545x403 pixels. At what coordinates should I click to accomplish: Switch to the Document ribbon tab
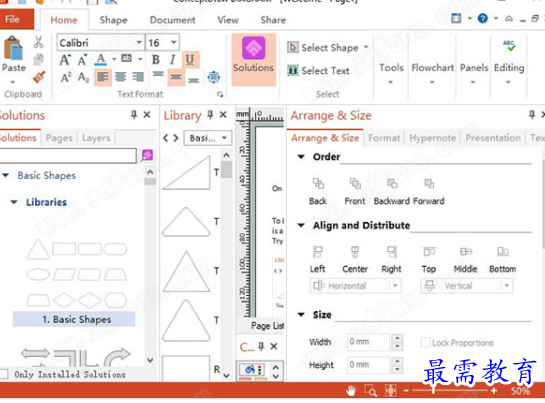click(x=172, y=20)
